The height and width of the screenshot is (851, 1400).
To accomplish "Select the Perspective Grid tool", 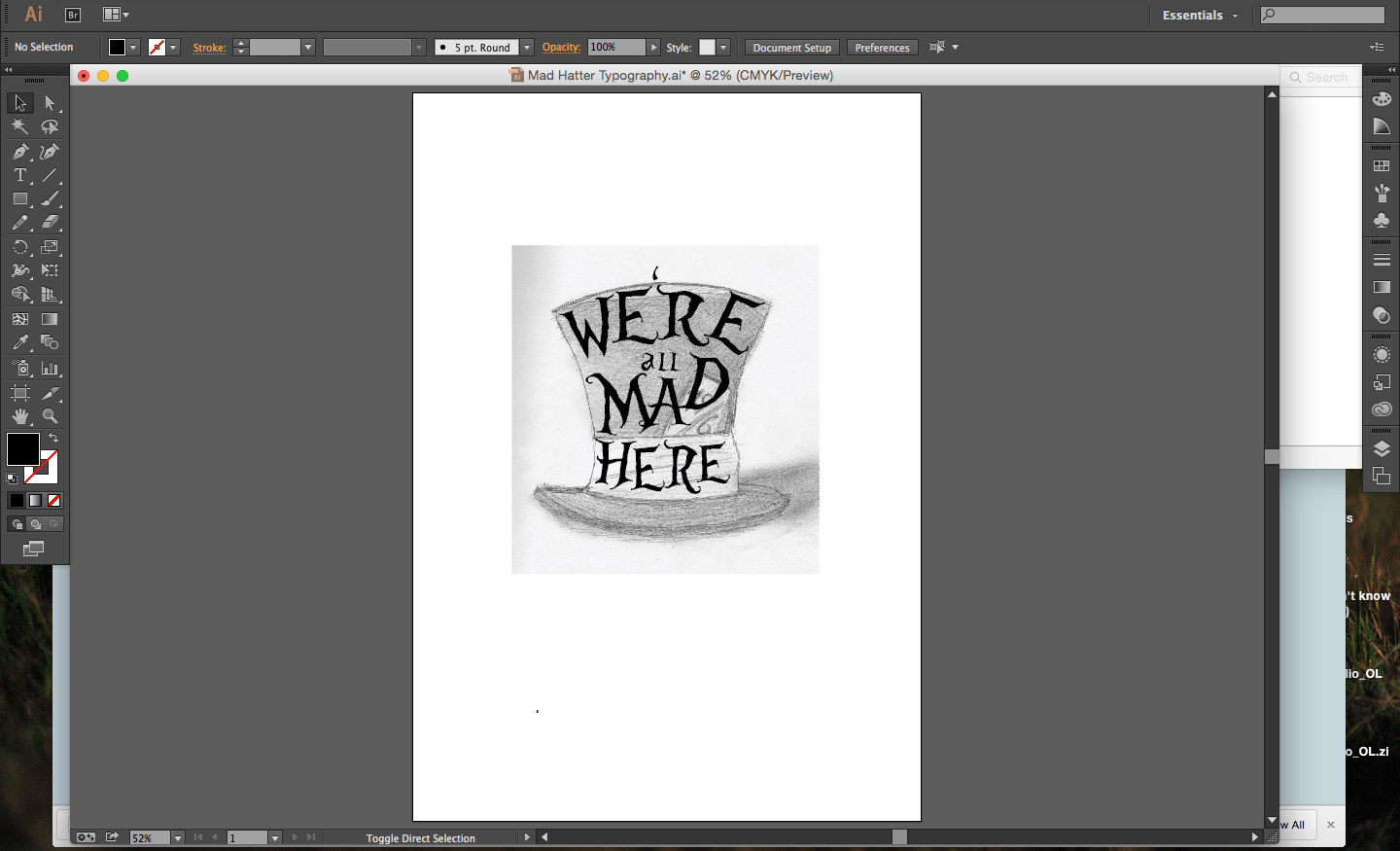I will click(50, 294).
